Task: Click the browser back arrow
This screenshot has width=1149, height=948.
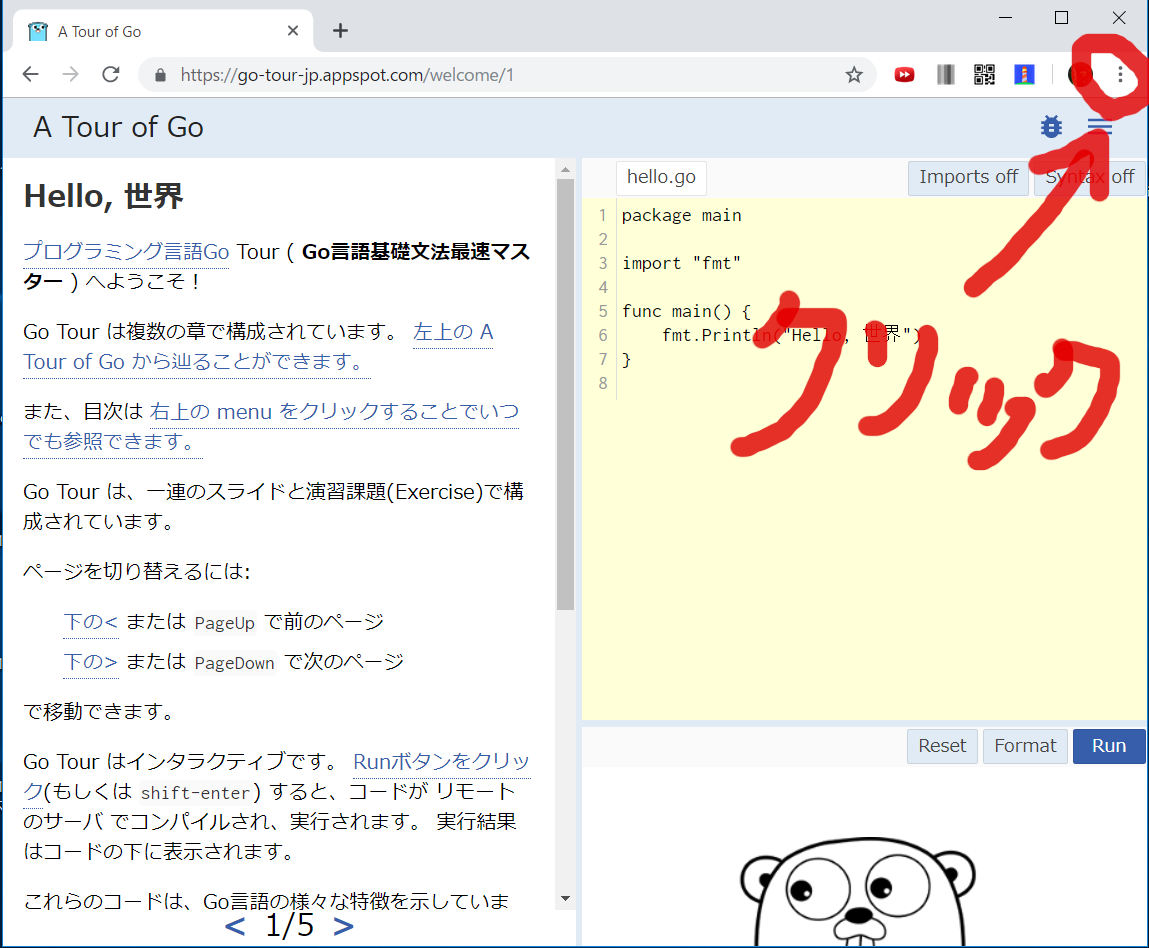Action: 31,74
